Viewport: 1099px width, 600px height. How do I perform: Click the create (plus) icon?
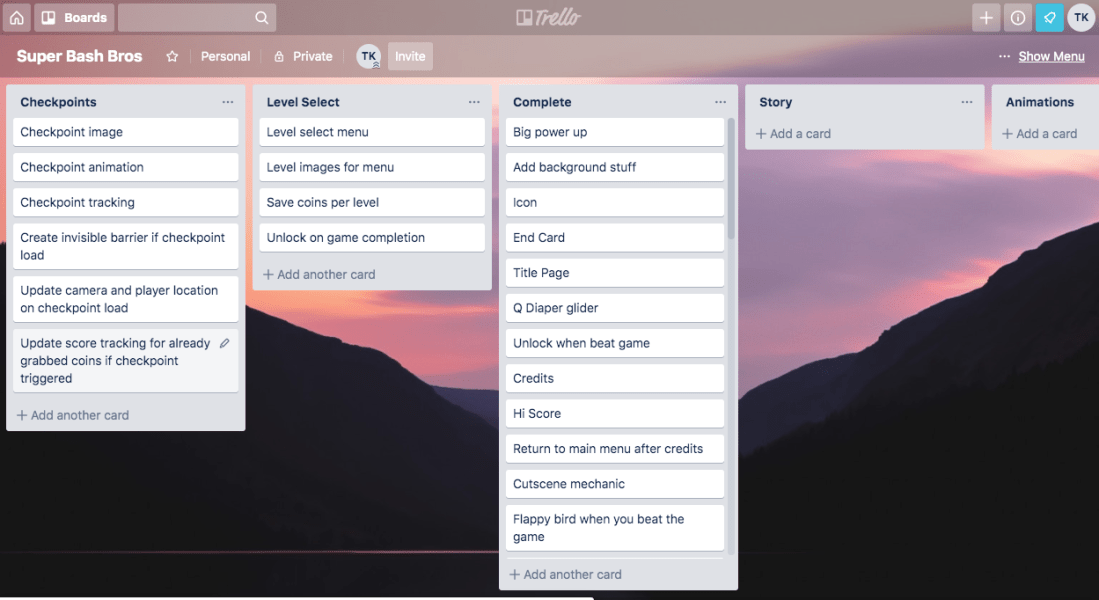(x=986, y=17)
